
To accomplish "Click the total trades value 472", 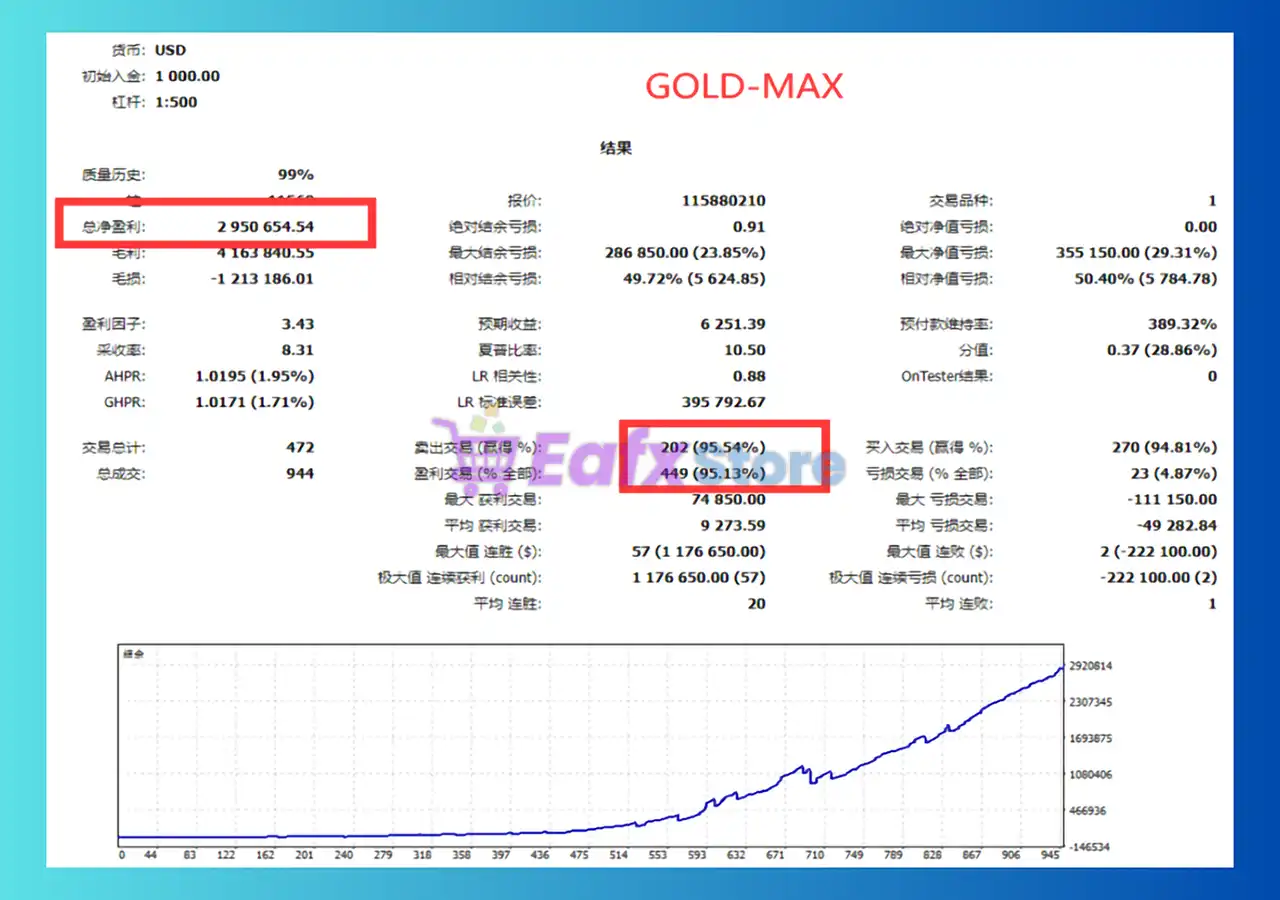I will (x=299, y=447).
